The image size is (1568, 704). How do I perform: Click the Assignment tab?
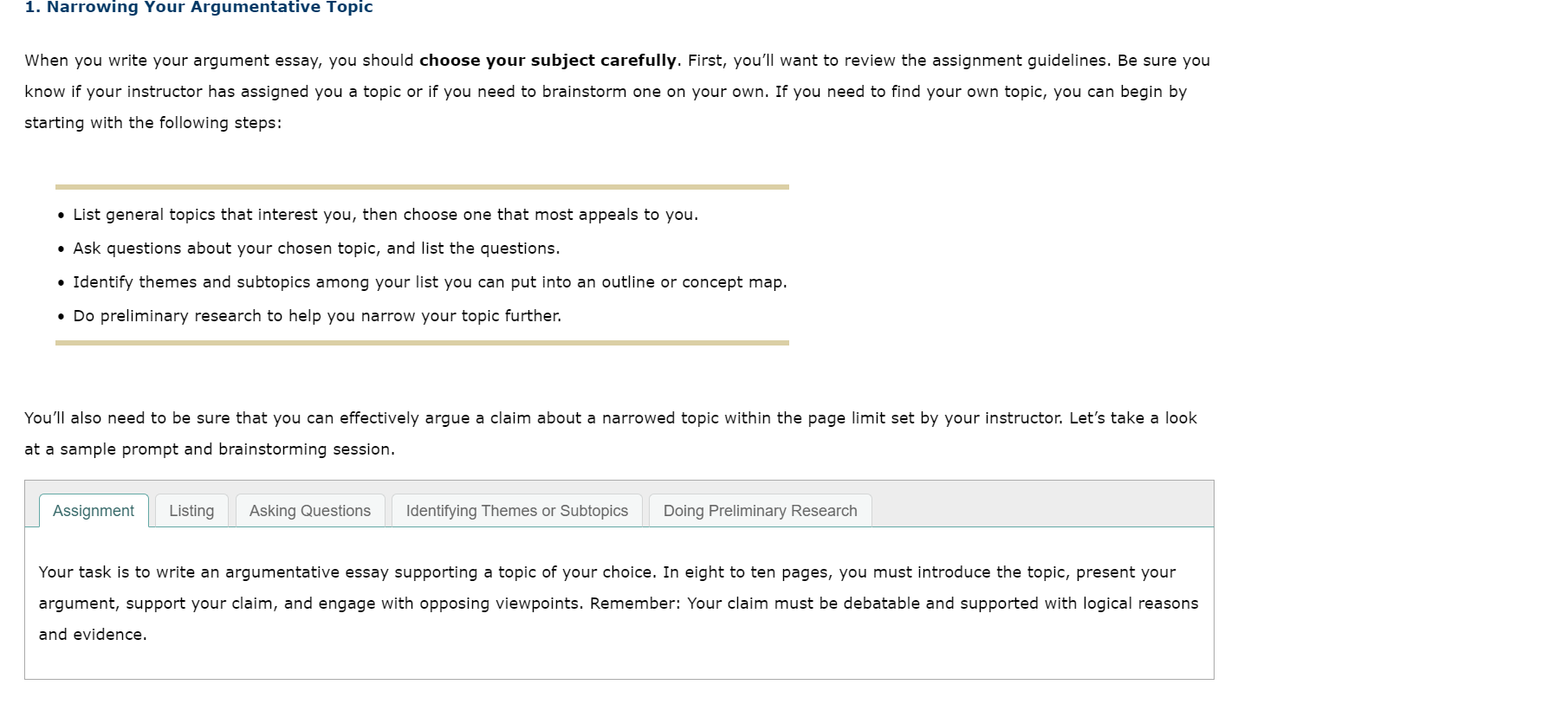pyautogui.click(x=94, y=510)
